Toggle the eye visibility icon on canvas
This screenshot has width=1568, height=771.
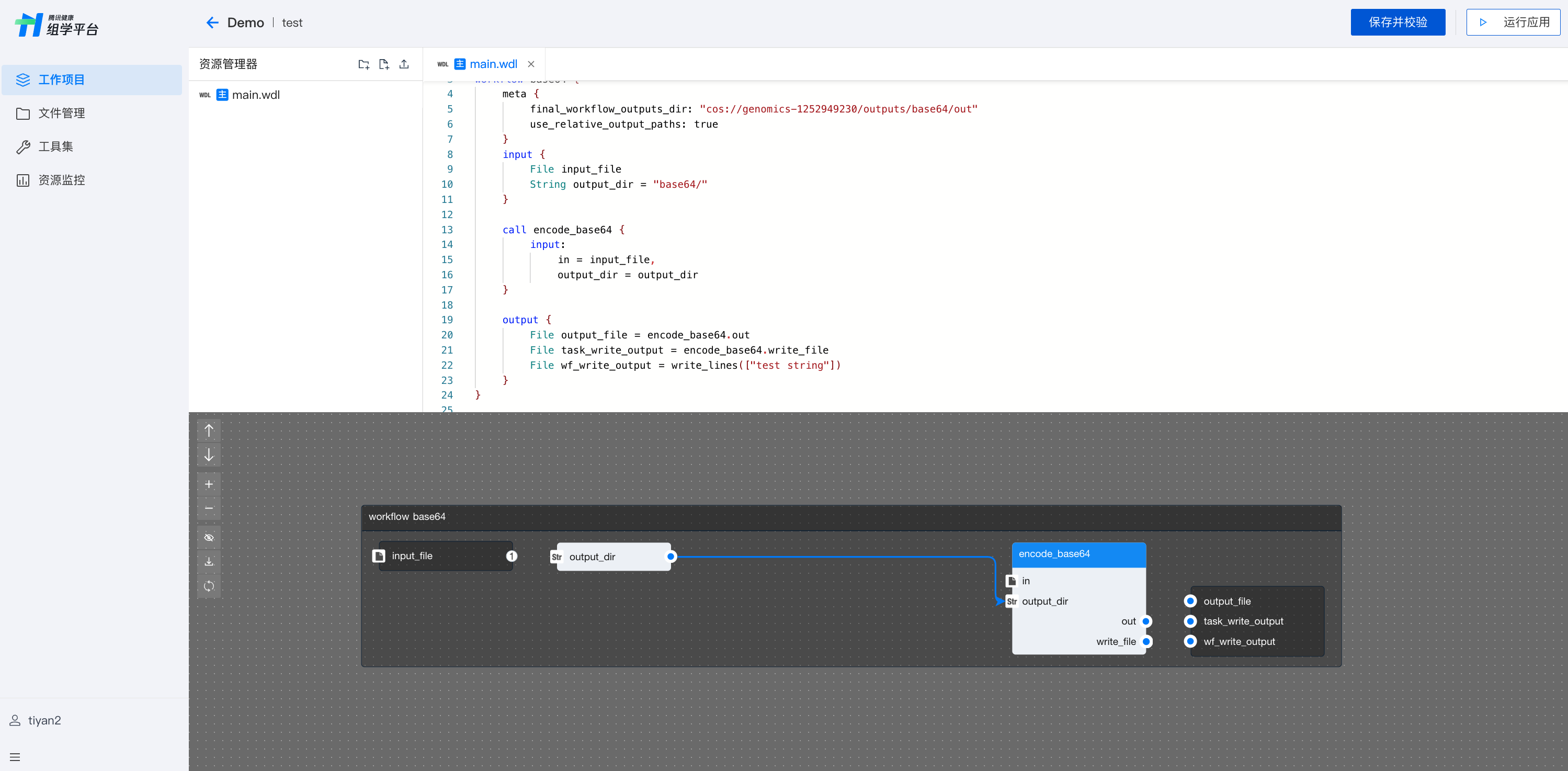(209, 537)
